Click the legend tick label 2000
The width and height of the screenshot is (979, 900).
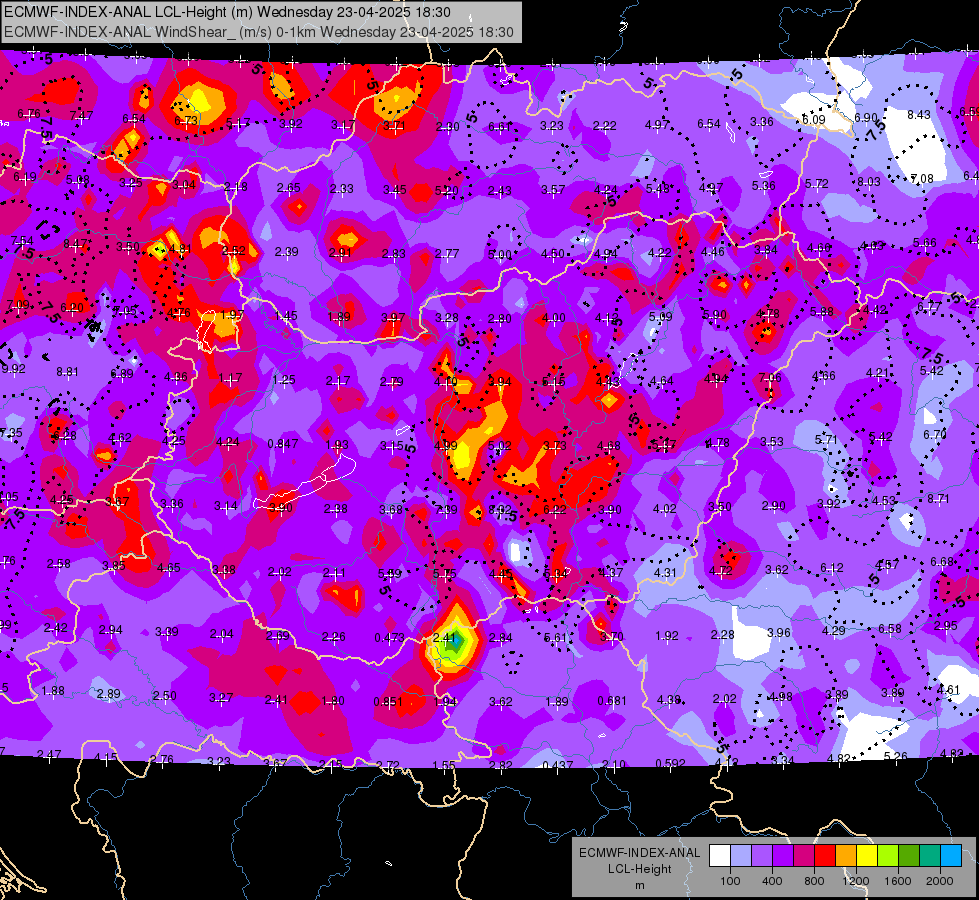(940, 881)
